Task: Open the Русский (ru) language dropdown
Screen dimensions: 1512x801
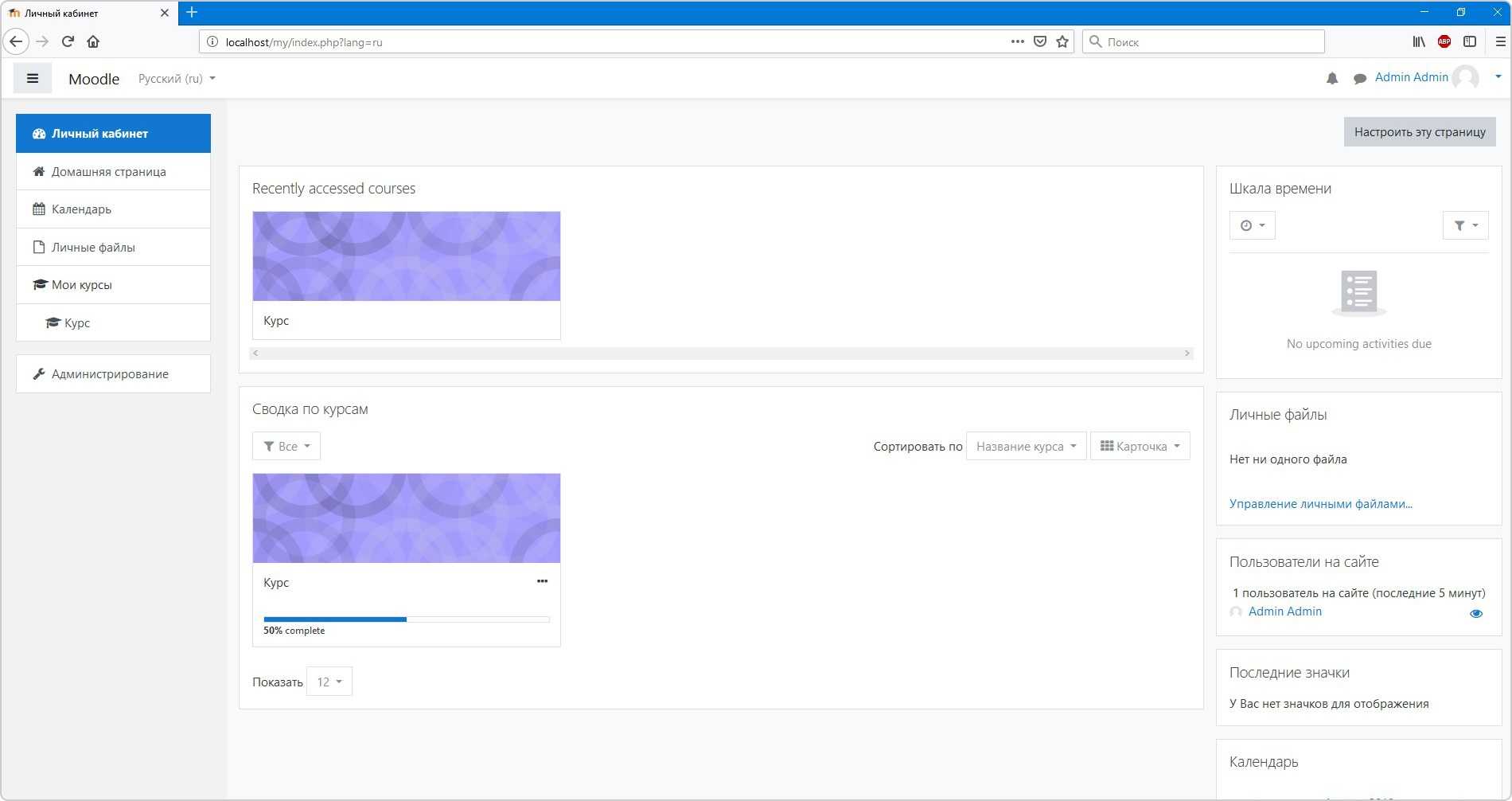Action: pyautogui.click(x=177, y=79)
